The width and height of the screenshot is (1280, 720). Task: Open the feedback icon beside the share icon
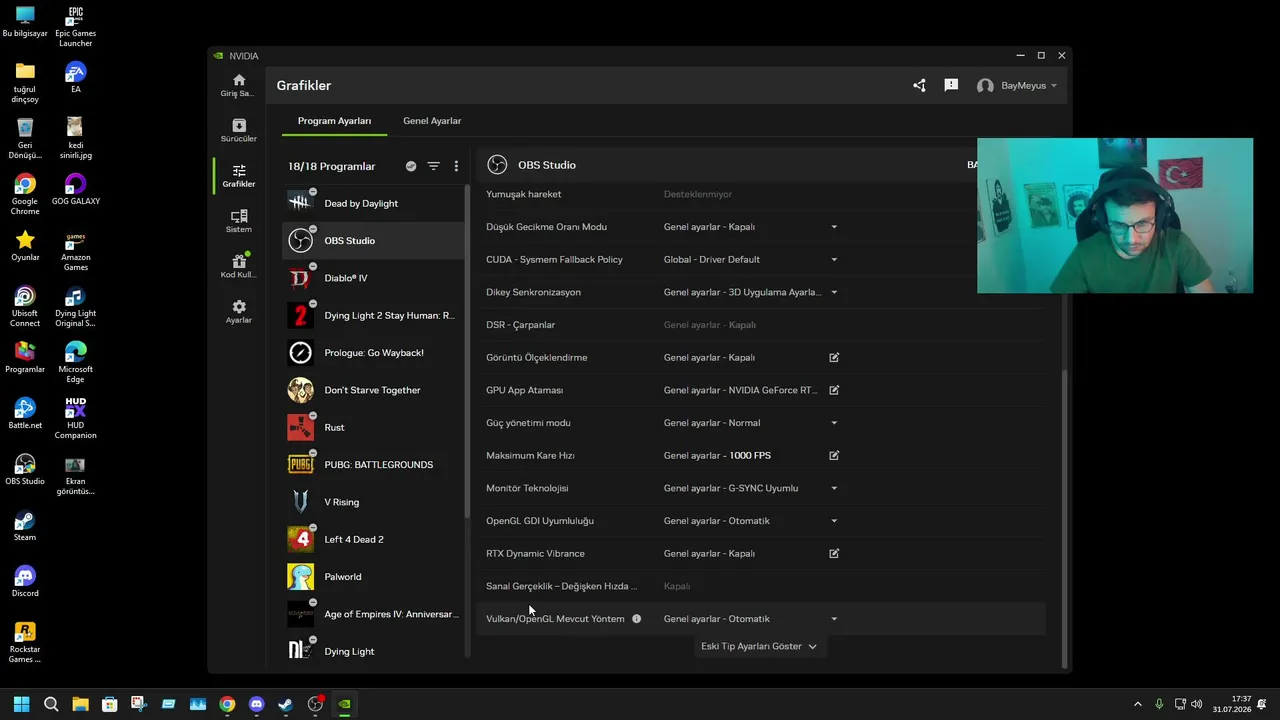pos(951,85)
